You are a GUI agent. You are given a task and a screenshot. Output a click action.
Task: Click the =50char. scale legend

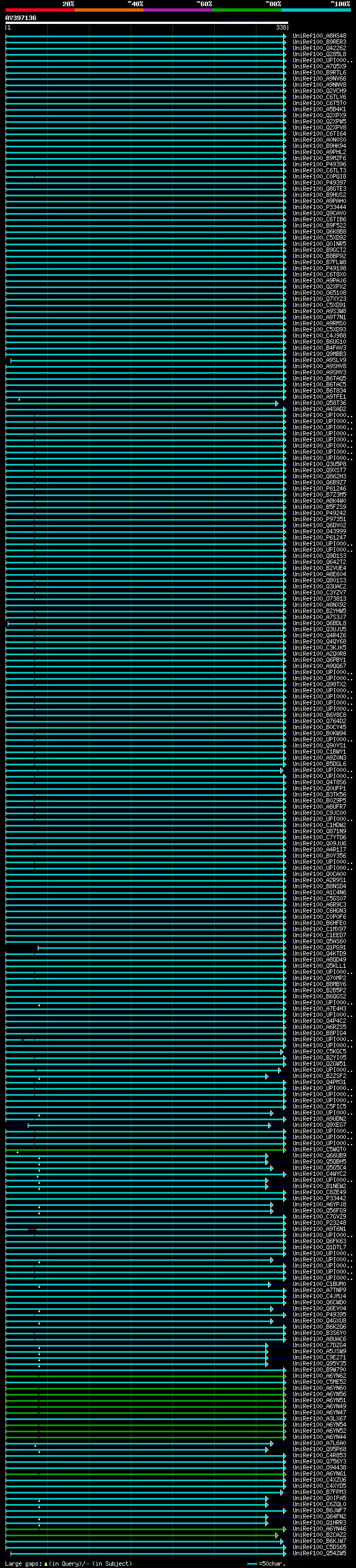pos(265,1563)
